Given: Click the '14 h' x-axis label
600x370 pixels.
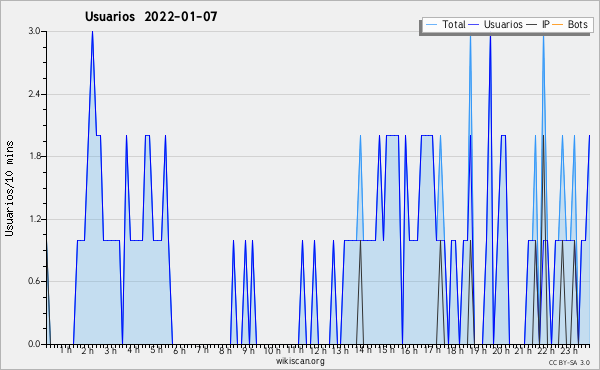Looking at the screenshot, I should coord(363,350).
